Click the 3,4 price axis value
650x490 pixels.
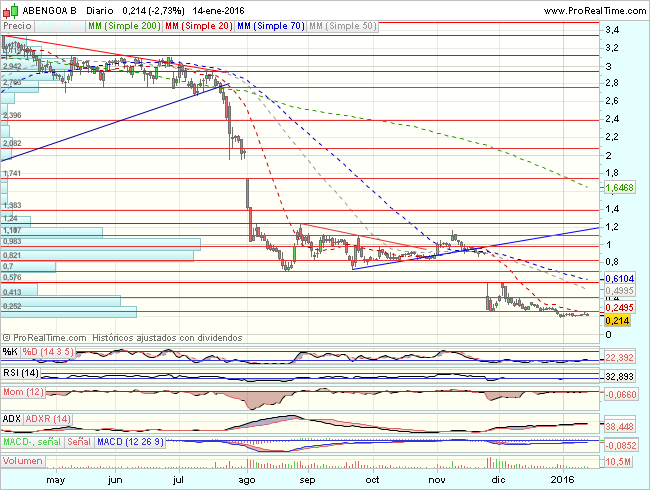coord(612,30)
